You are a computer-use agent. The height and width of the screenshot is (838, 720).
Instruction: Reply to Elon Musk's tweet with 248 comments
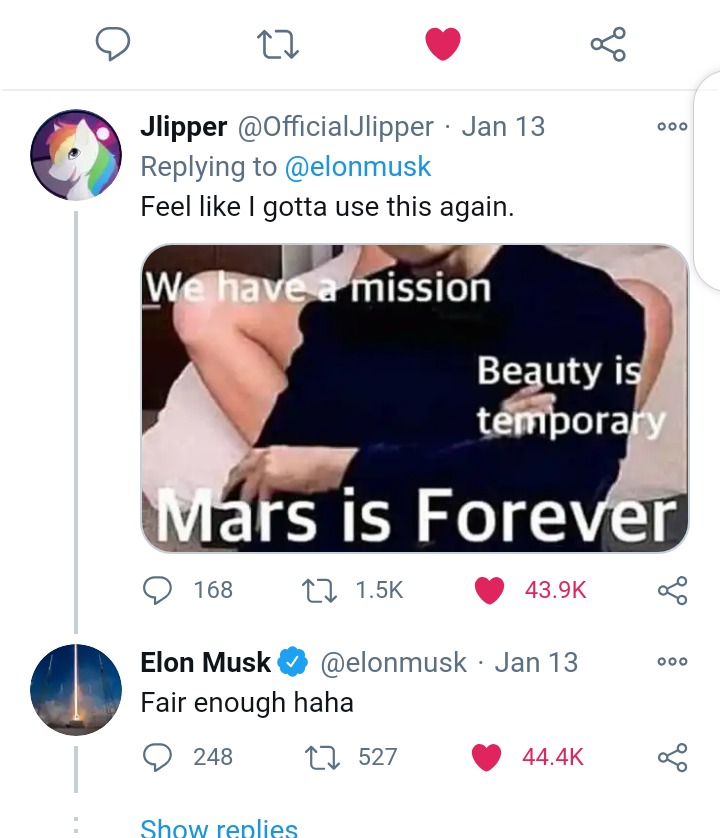point(157,757)
